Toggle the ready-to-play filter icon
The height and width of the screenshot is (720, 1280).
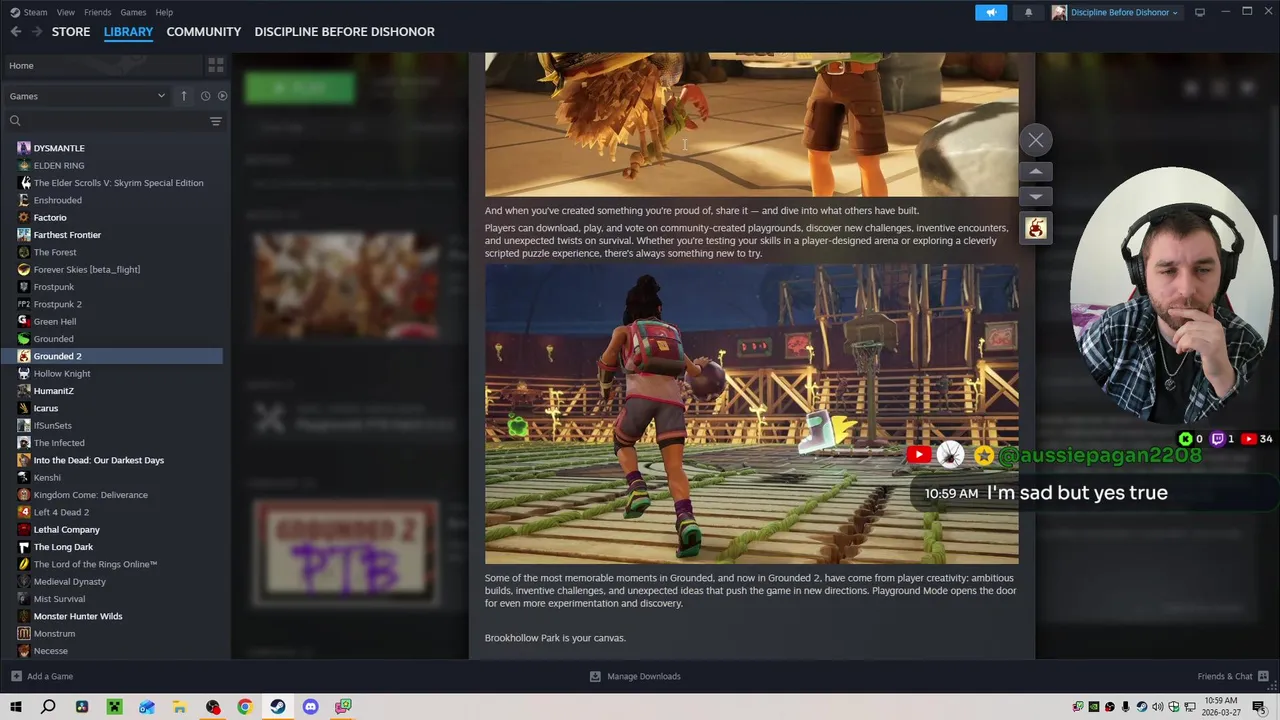(222, 96)
